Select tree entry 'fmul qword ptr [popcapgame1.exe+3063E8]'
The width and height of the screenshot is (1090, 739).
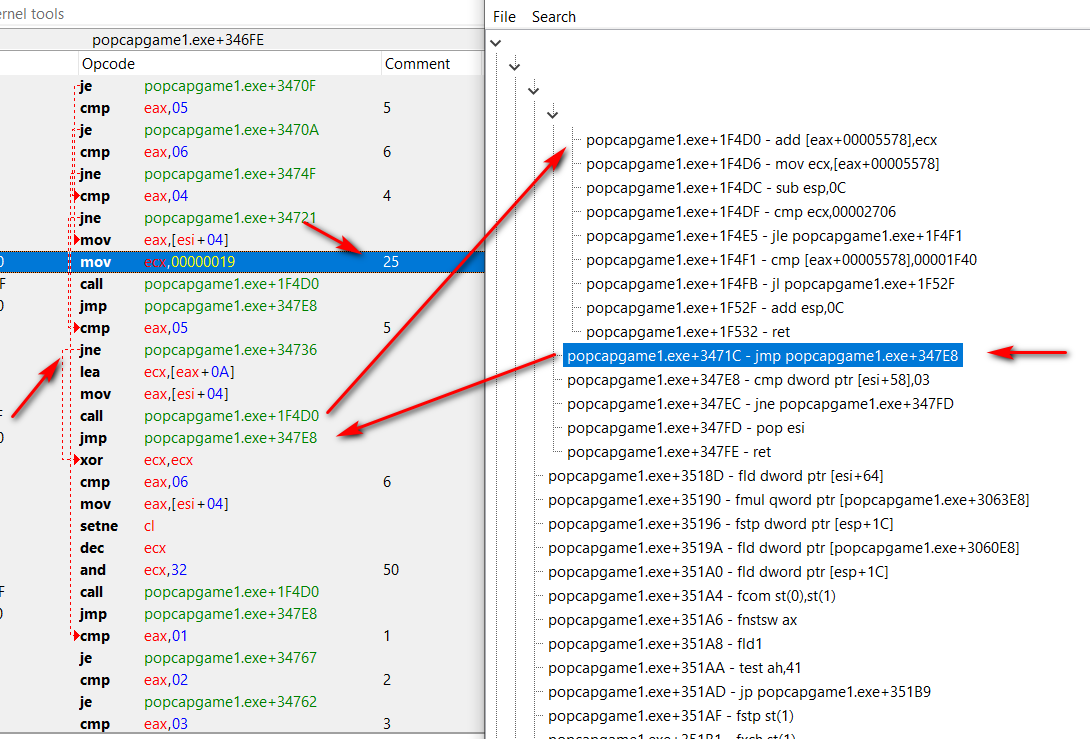pos(788,500)
